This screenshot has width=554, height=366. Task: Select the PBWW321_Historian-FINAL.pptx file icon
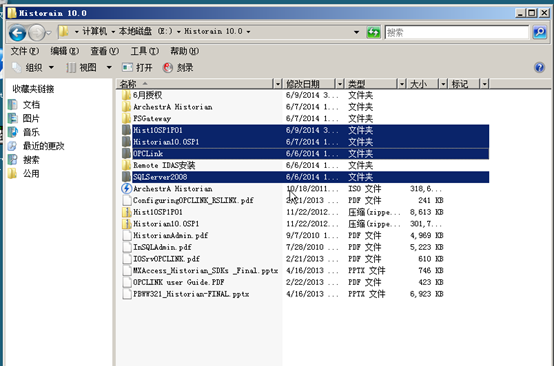coord(126,294)
